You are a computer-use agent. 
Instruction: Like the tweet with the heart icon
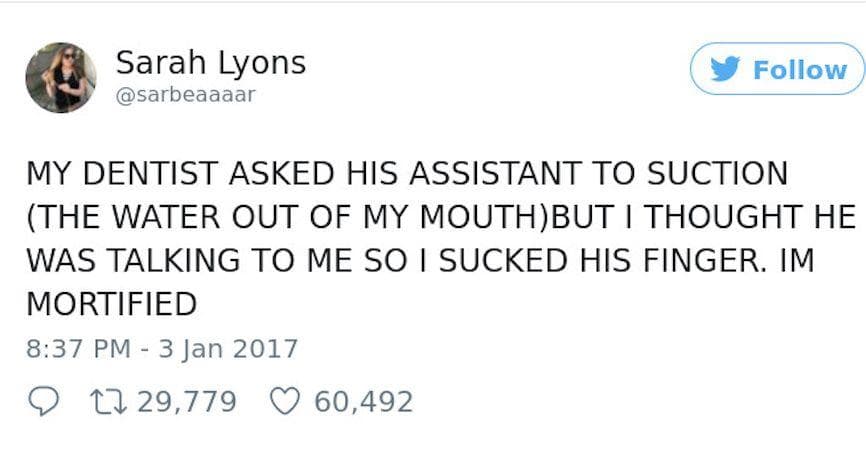[285, 401]
